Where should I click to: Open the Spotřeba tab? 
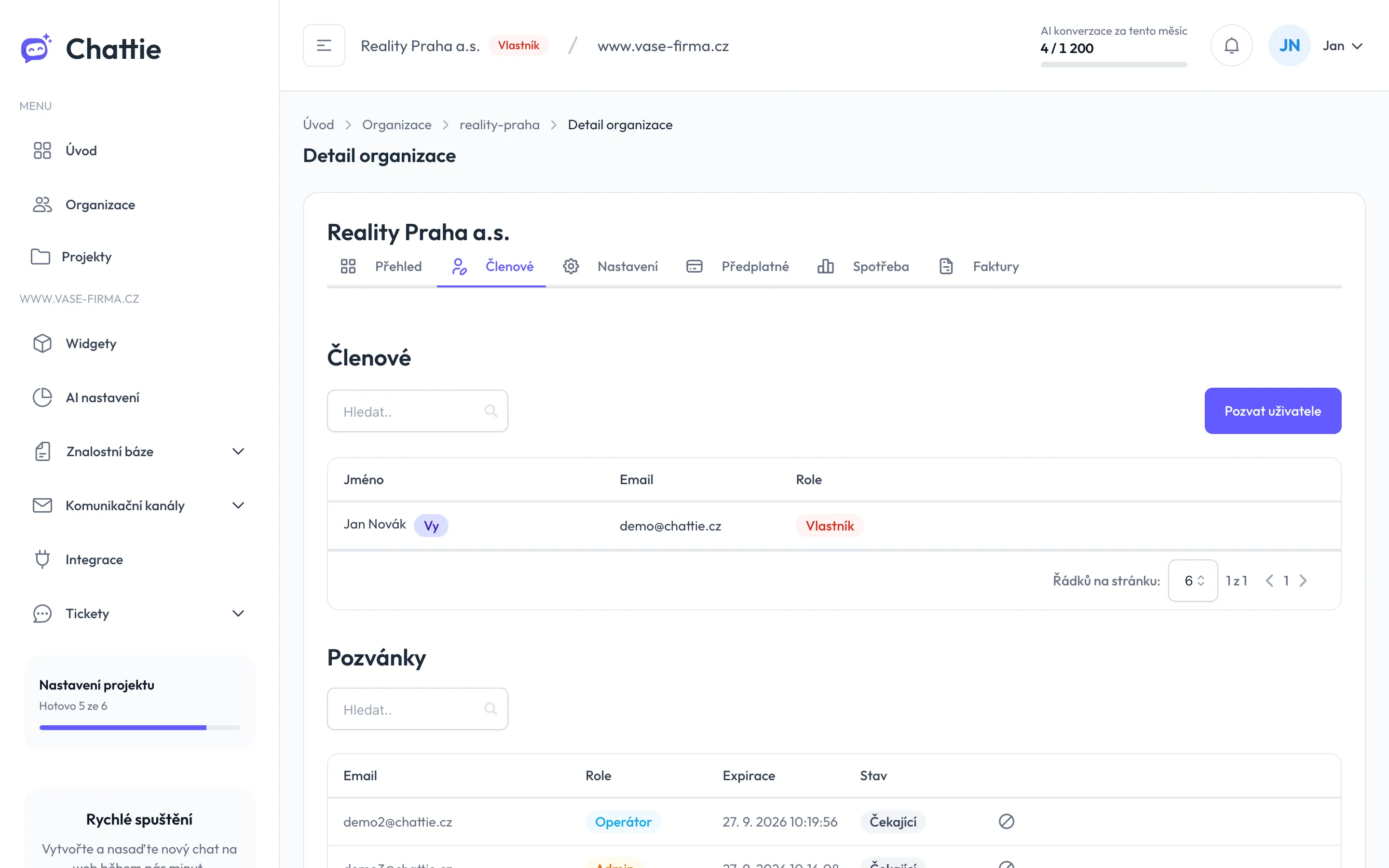pyautogui.click(x=863, y=266)
